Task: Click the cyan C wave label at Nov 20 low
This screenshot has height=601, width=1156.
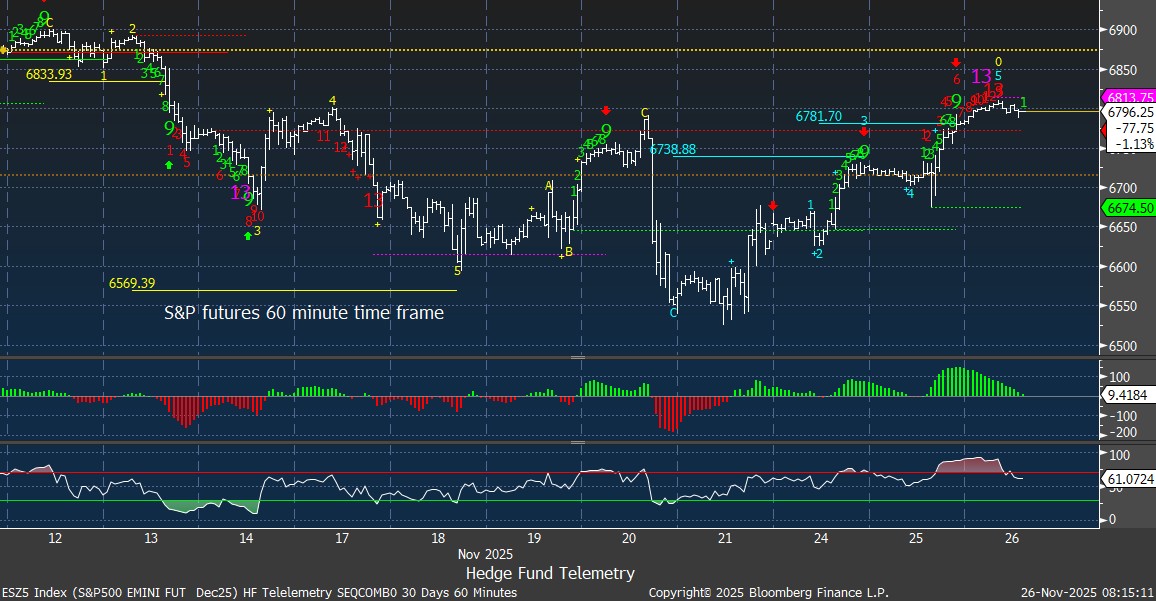Action: (673, 313)
